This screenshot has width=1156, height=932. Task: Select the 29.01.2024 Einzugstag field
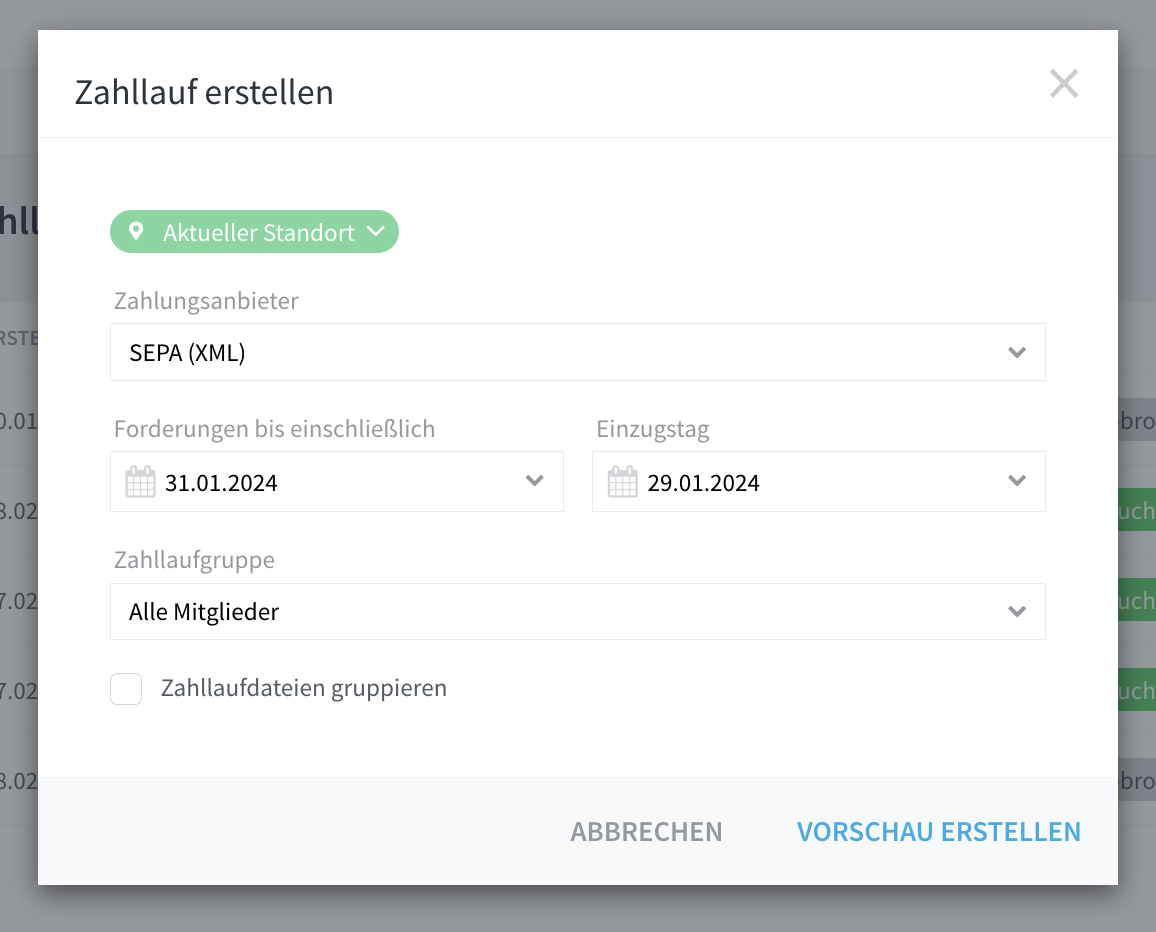(818, 481)
